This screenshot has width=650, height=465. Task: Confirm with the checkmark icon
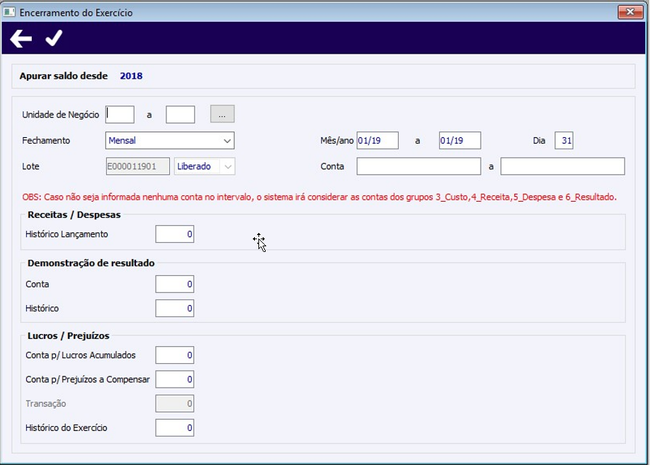tap(54, 38)
